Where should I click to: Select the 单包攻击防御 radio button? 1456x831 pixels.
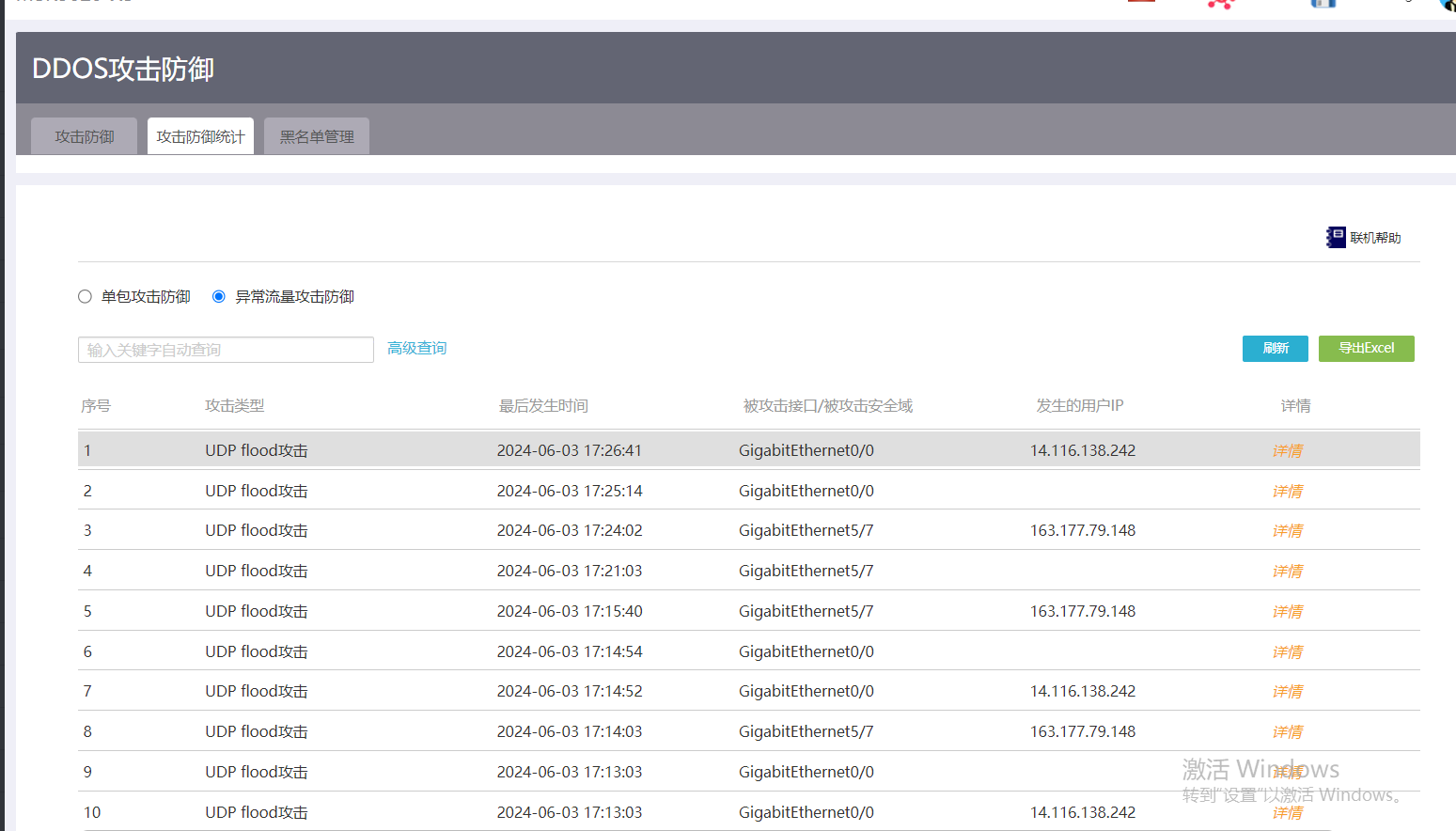coord(86,297)
